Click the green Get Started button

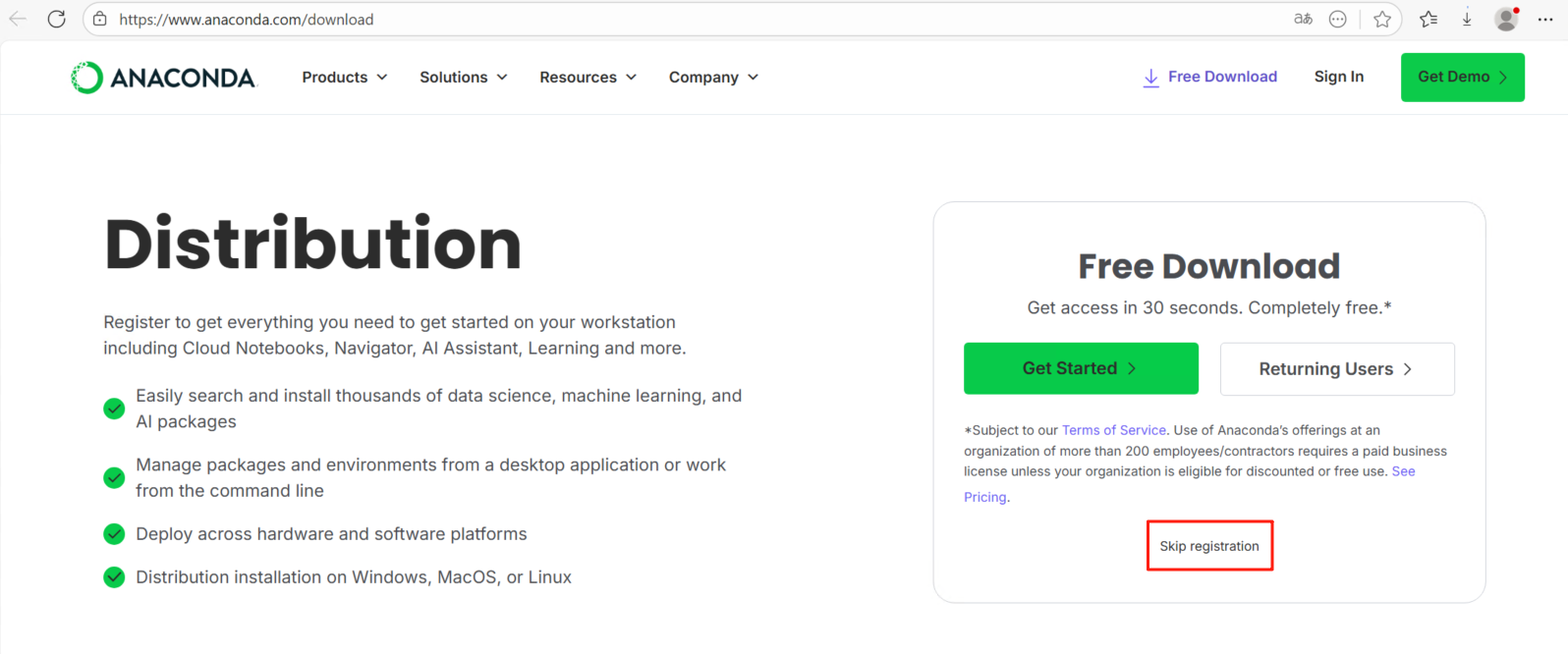(1081, 368)
